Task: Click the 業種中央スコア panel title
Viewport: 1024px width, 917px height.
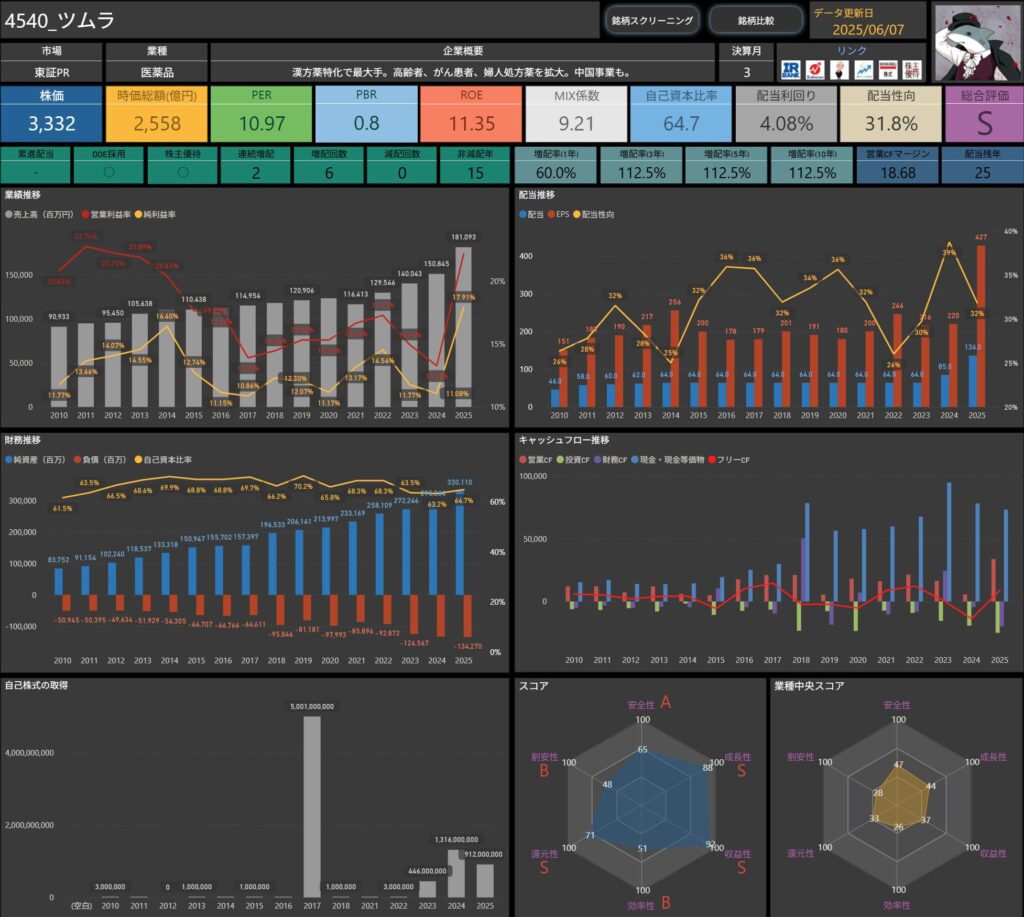Action: point(809,686)
